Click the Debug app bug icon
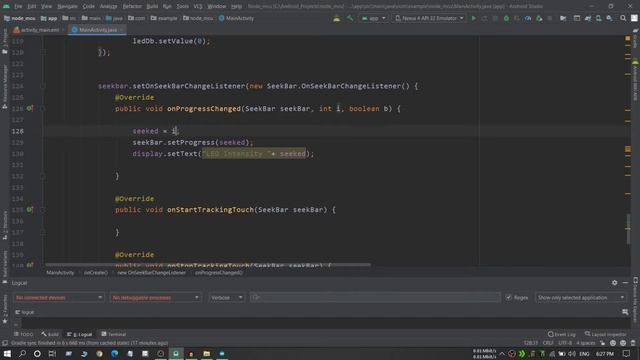Screen dimensions: 640x360 point(506,18)
